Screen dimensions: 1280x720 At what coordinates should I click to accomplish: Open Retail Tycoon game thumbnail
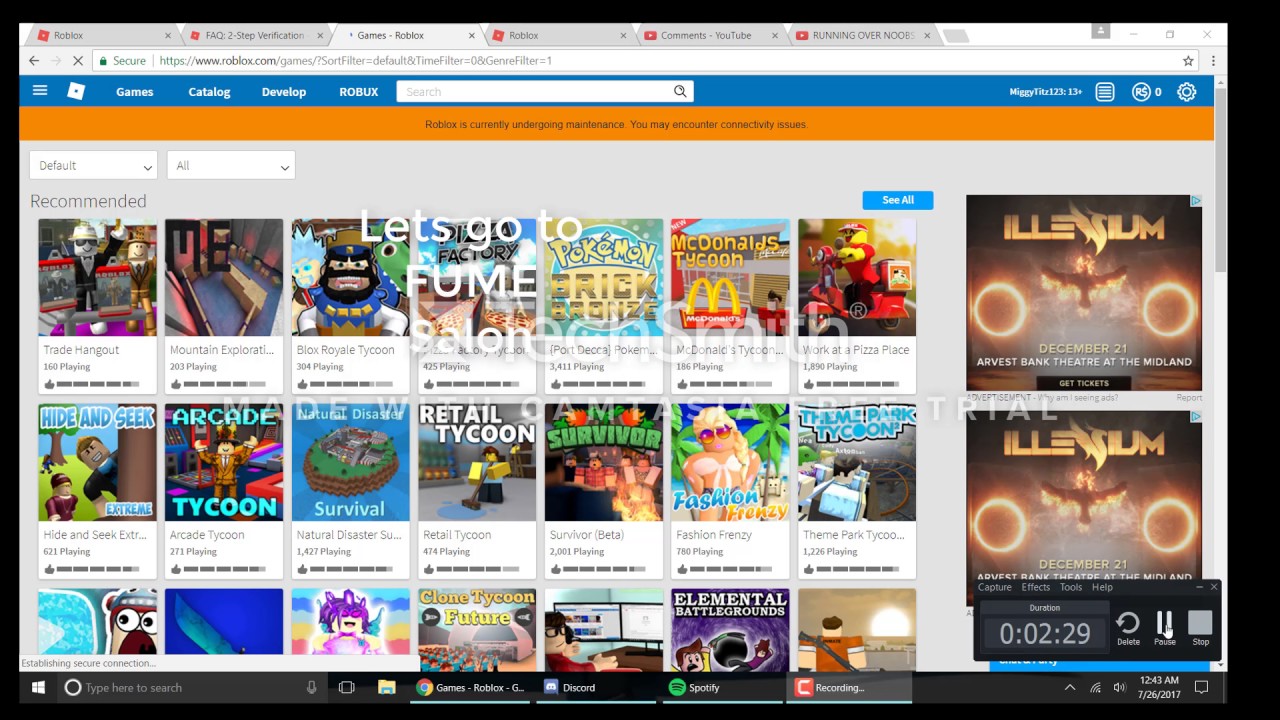tap(477, 462)
